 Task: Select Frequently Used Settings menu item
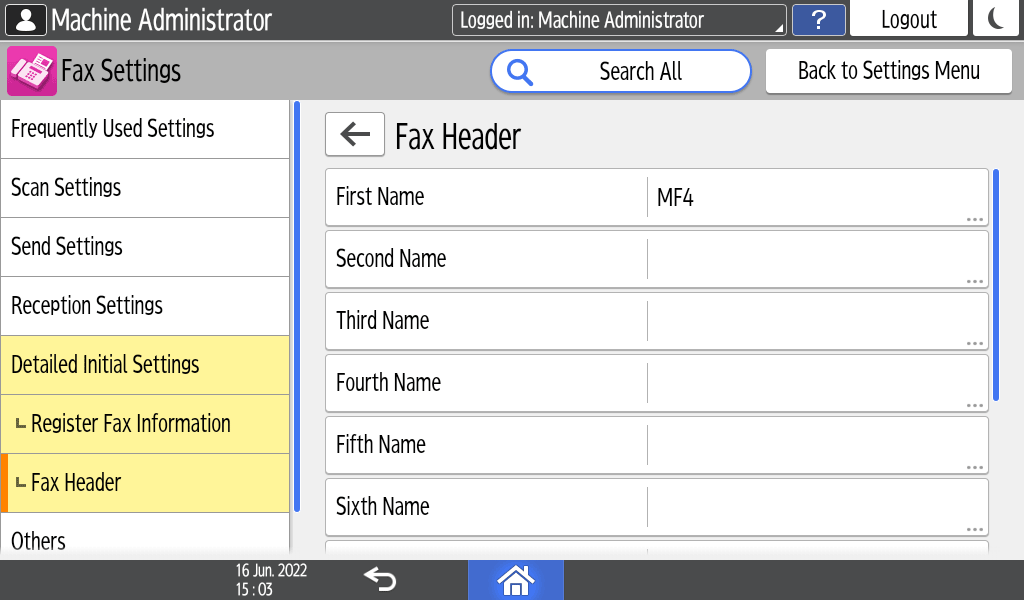[x=145, y=129]
